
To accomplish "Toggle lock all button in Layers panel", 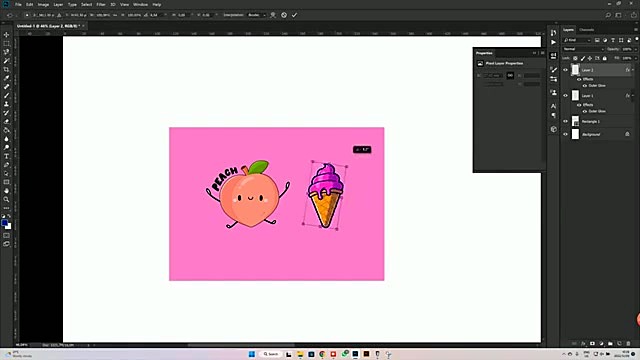I will point(604,58).
